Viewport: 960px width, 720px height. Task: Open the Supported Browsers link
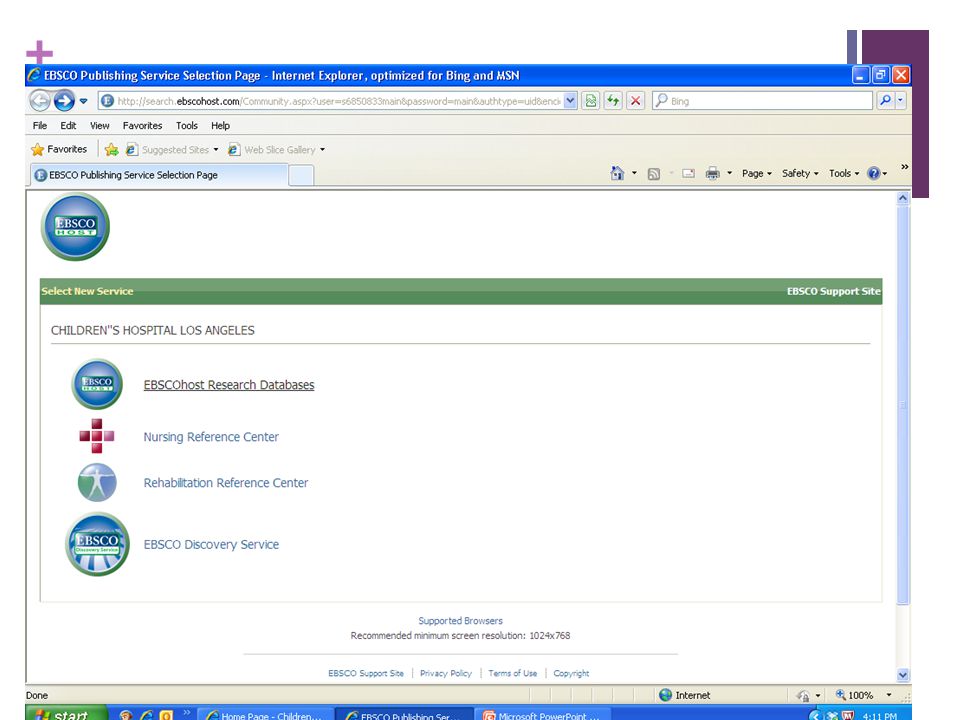click(x=460, y=621)
